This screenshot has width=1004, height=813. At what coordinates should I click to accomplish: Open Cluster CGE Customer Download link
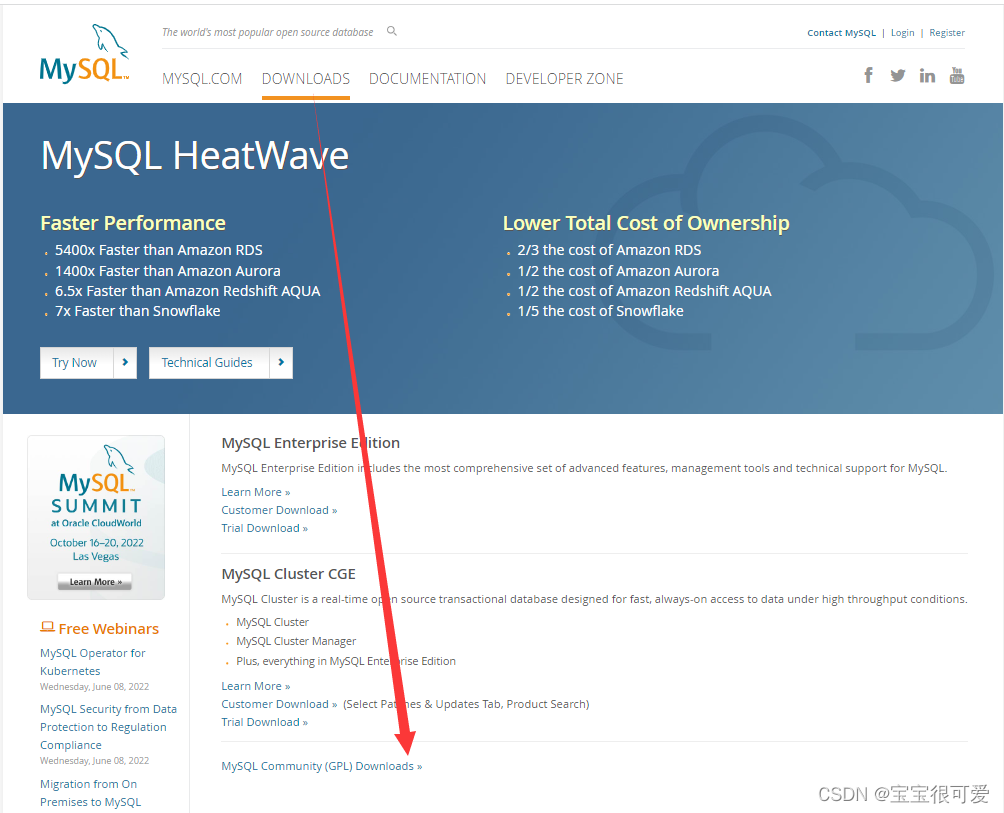pos(279,704)
